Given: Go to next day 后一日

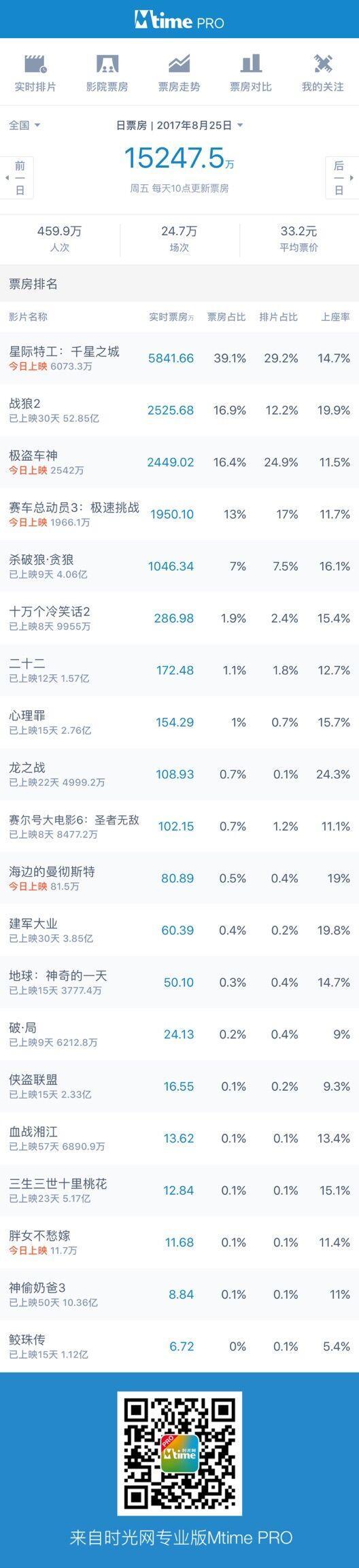Looking at the screenshot, I should coord(342,177).
